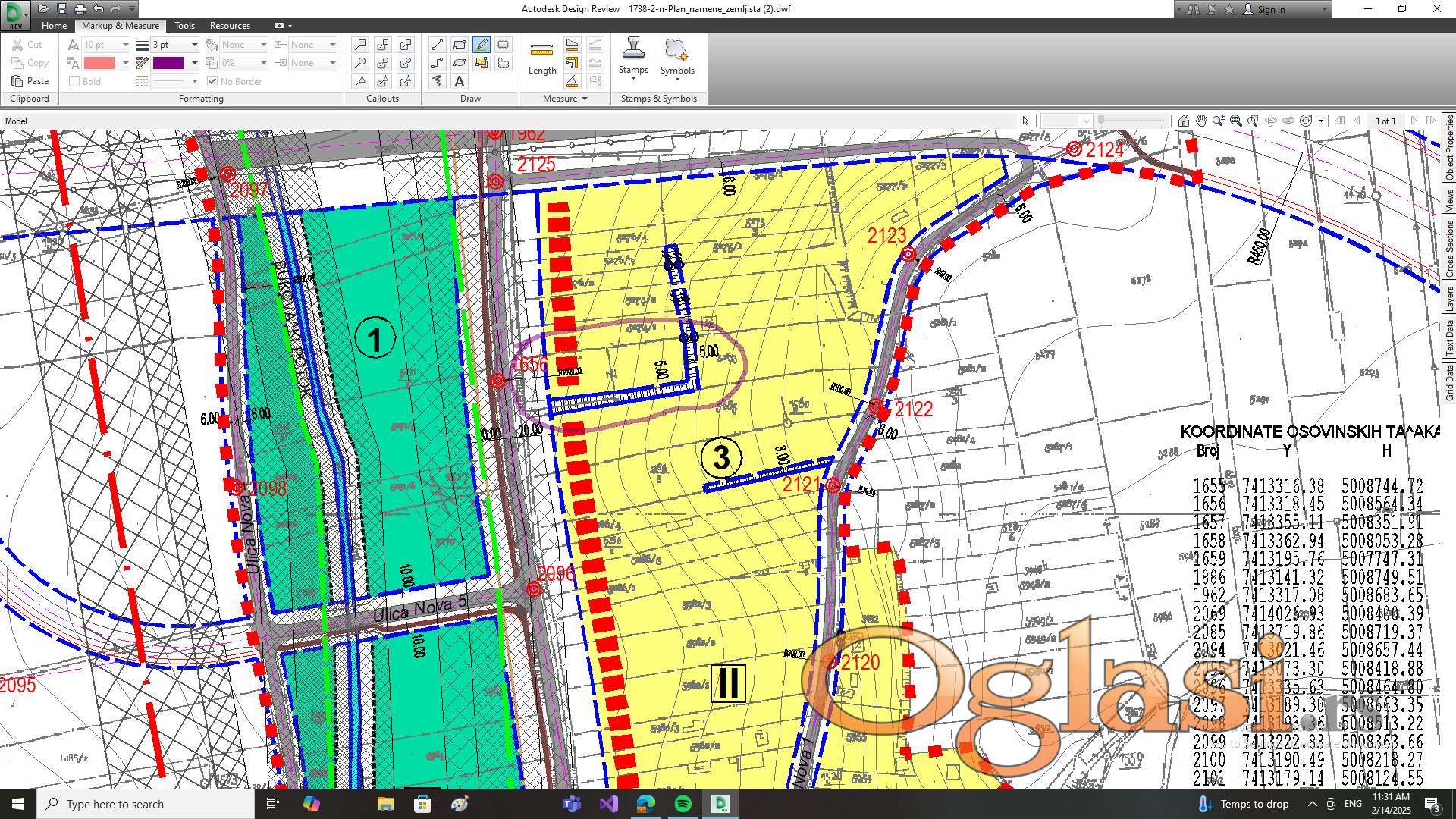Viewport: 1456px width, 819px height.
Task: Open the Symbols dropdown
Action: 676,78
